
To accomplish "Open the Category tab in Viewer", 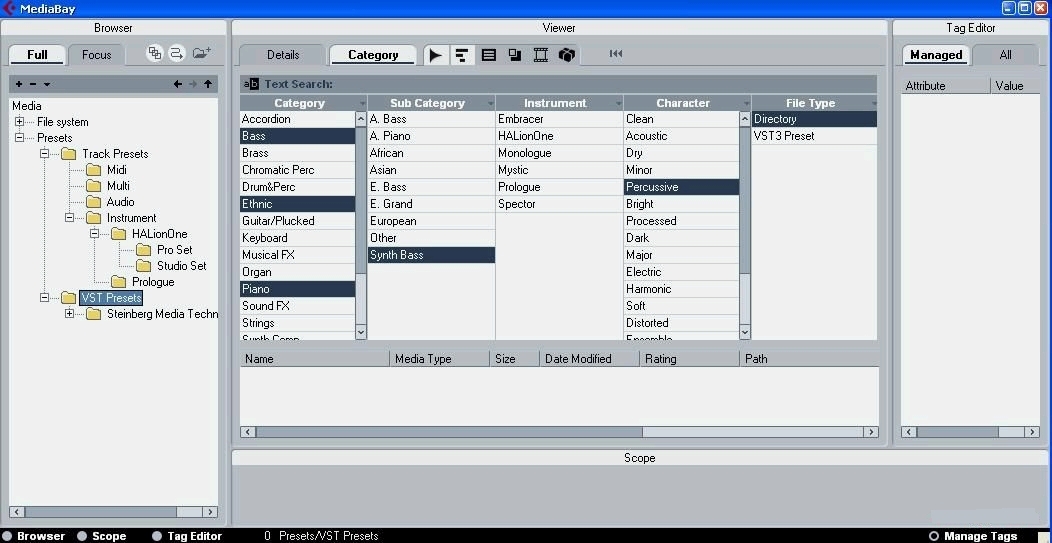I will pyautogui.click(x=373, y=55).
